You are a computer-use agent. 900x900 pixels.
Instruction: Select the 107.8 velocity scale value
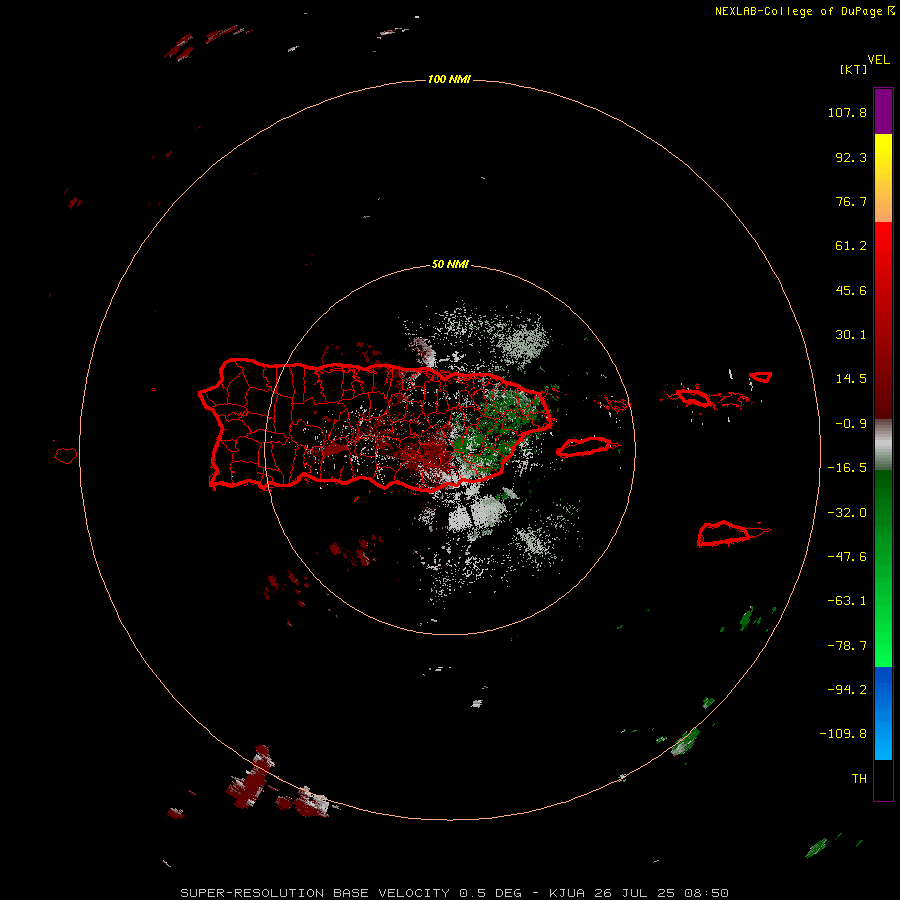[847, 112]
